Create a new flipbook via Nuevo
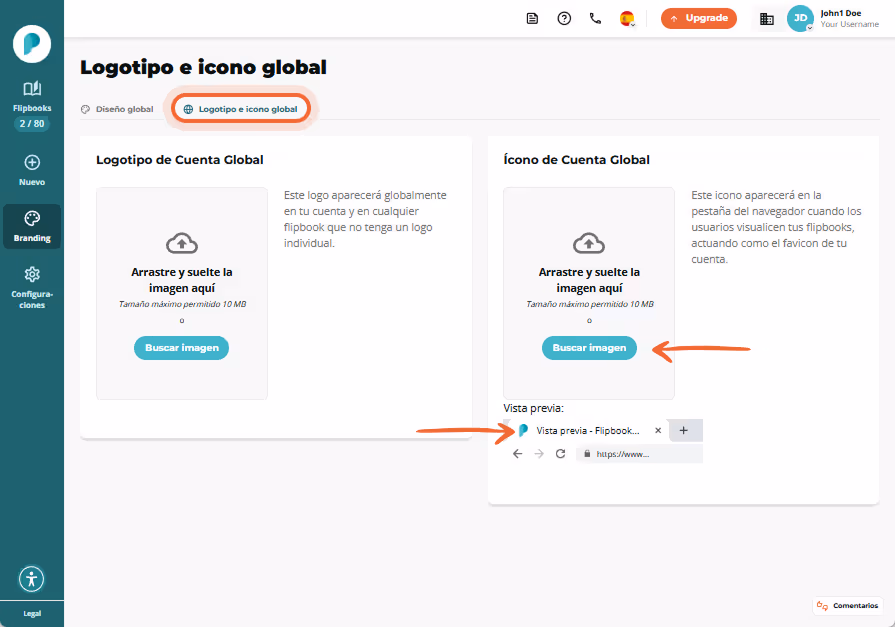Image resolution: width=895 pixels, height=627 pixels. tap(32, 170)
